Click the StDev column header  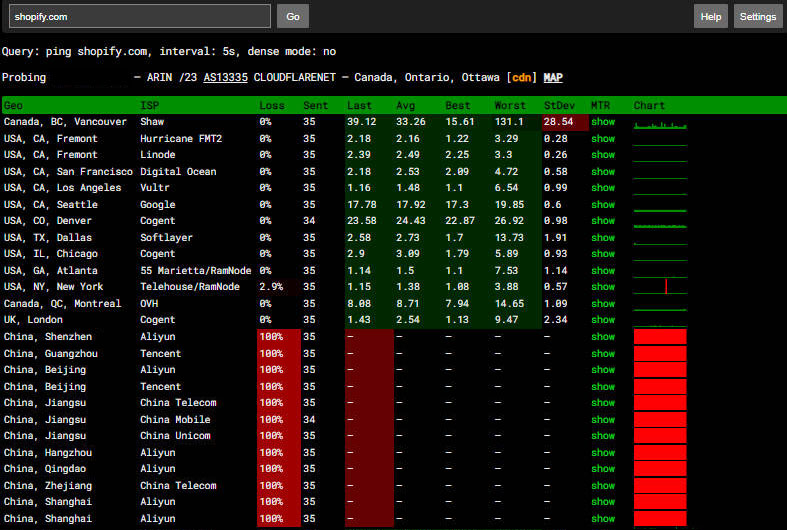(x=559, y=105)
